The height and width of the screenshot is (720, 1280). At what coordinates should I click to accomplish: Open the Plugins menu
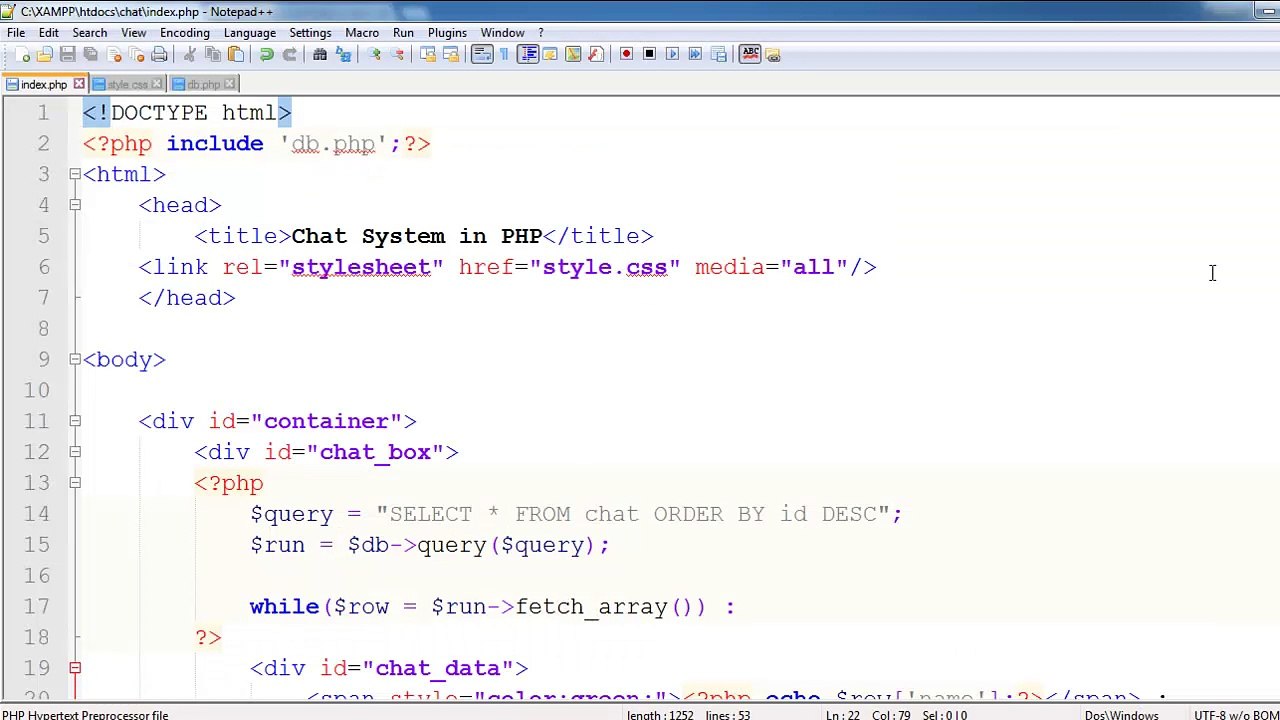[447, 33]
